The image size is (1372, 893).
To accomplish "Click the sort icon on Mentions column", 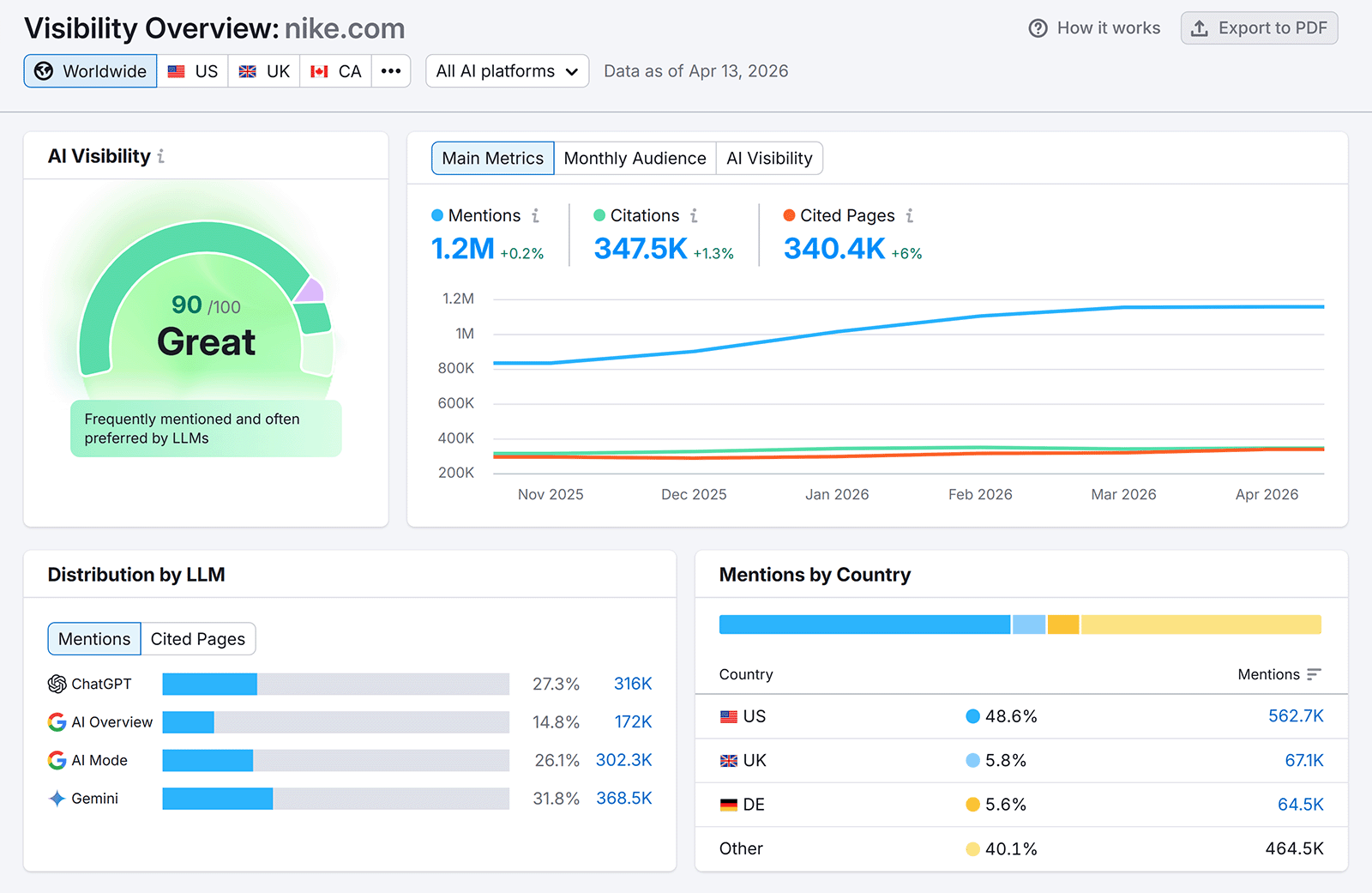I will pos(1313,674).
